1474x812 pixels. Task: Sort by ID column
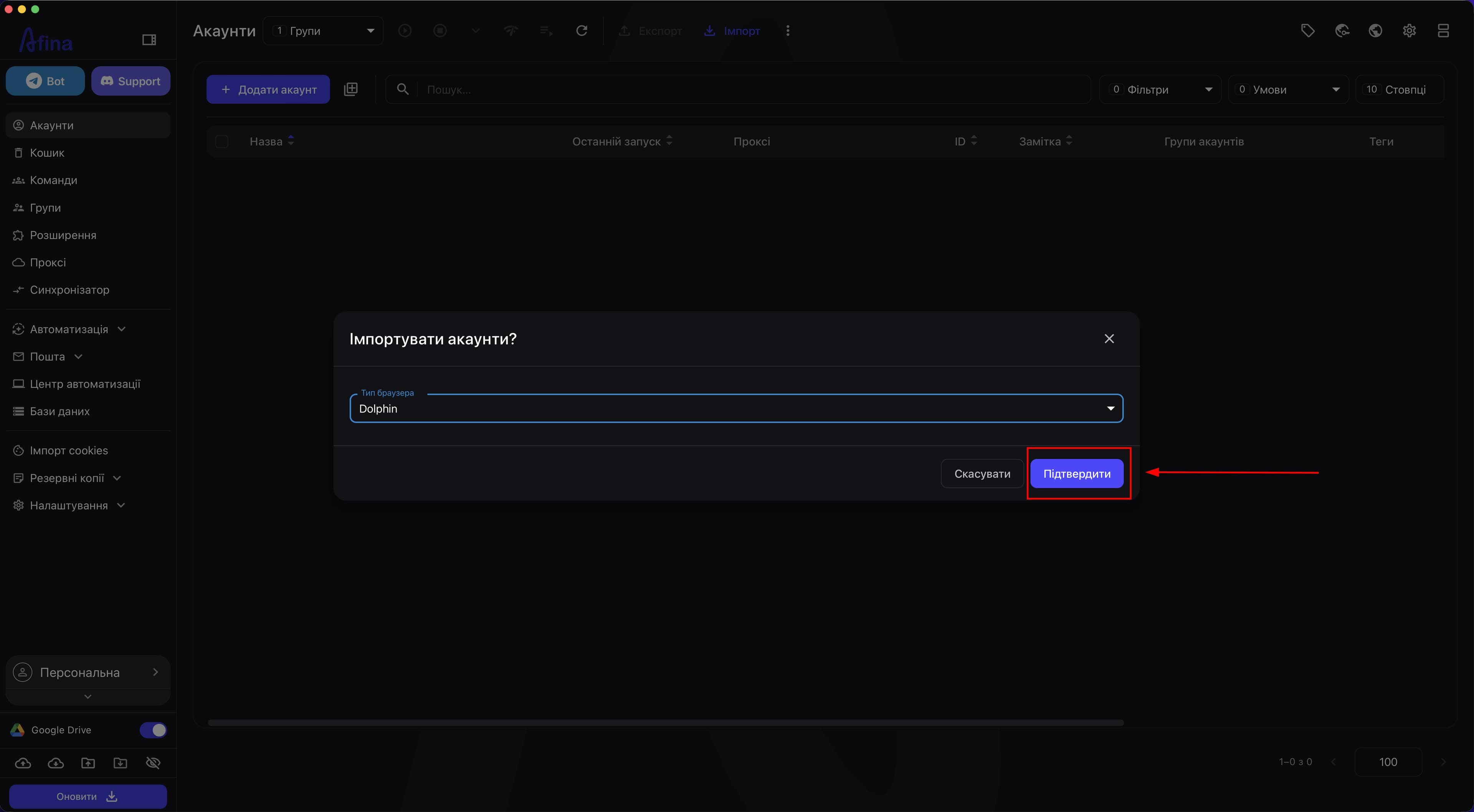pos(965,141)
